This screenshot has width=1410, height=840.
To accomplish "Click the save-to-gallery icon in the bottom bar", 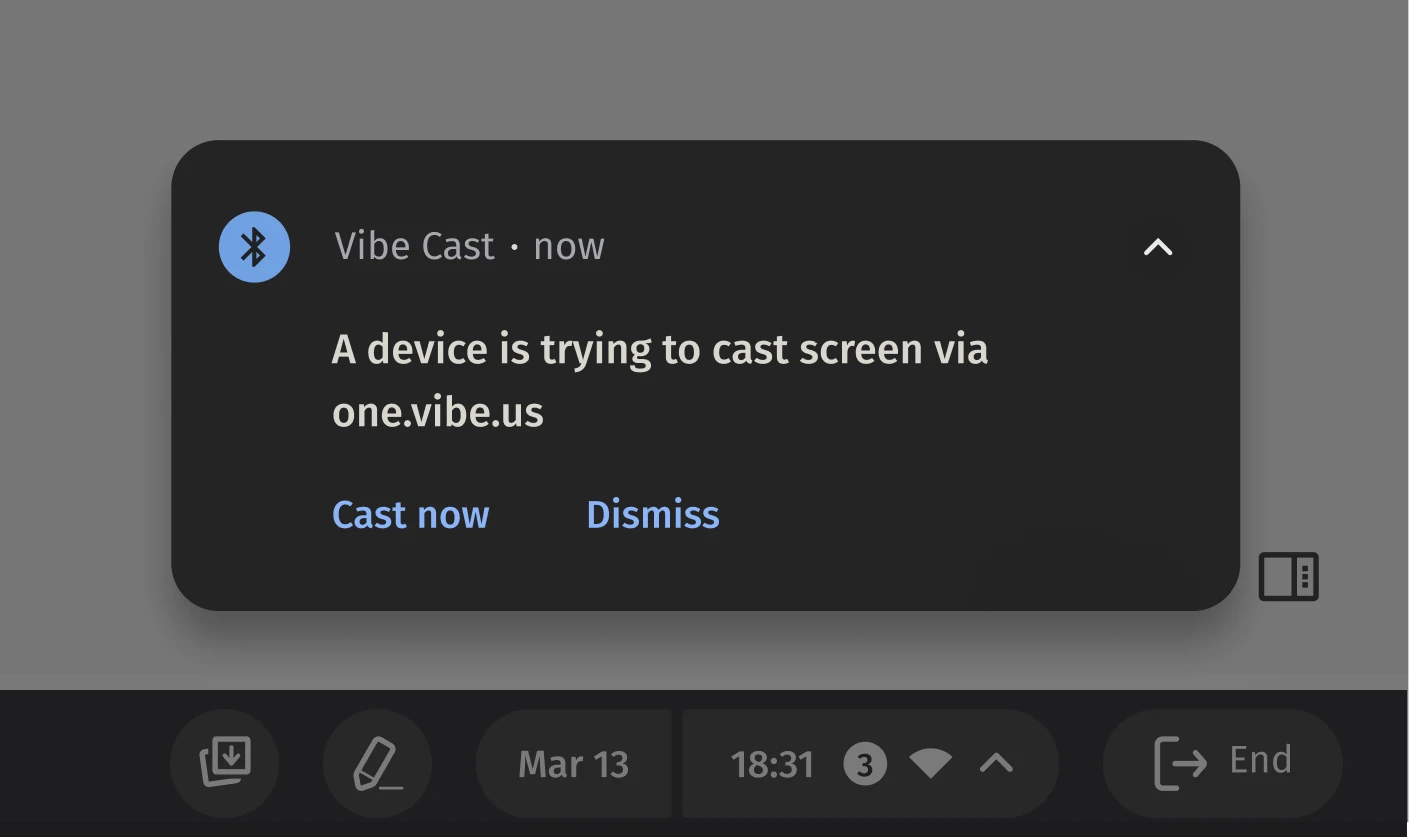I will pos(225,763).
